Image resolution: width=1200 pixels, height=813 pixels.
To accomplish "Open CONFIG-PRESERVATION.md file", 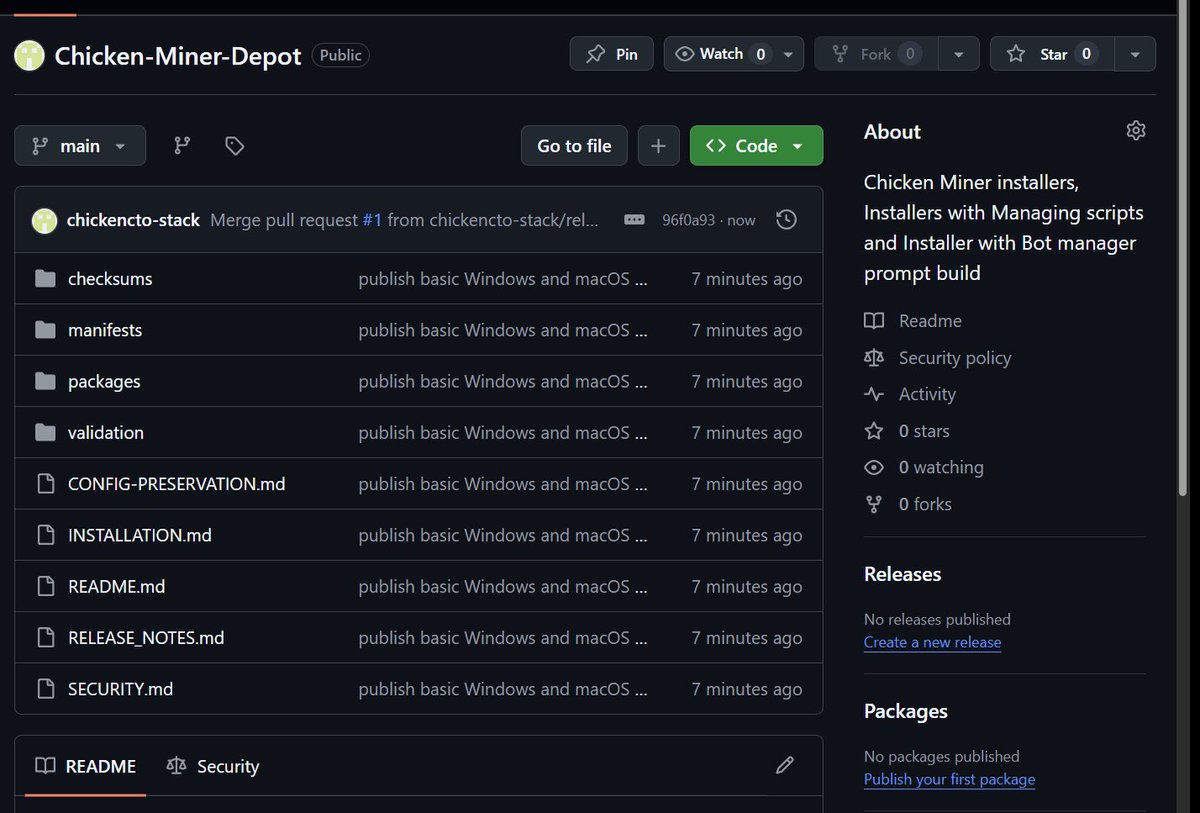I will click(x=177, y=484).
